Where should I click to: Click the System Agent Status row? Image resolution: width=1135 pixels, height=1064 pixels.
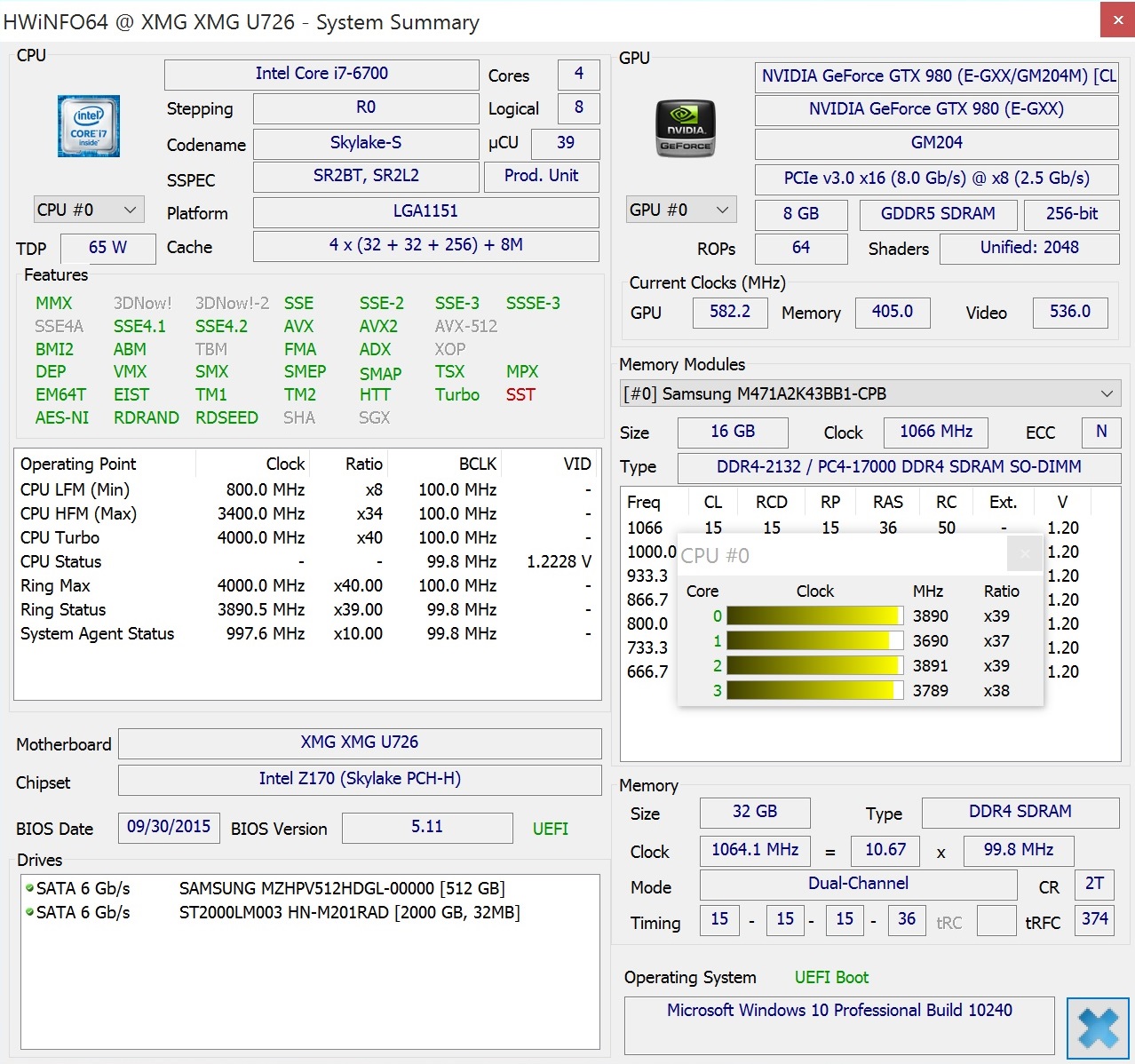point(307,633)
